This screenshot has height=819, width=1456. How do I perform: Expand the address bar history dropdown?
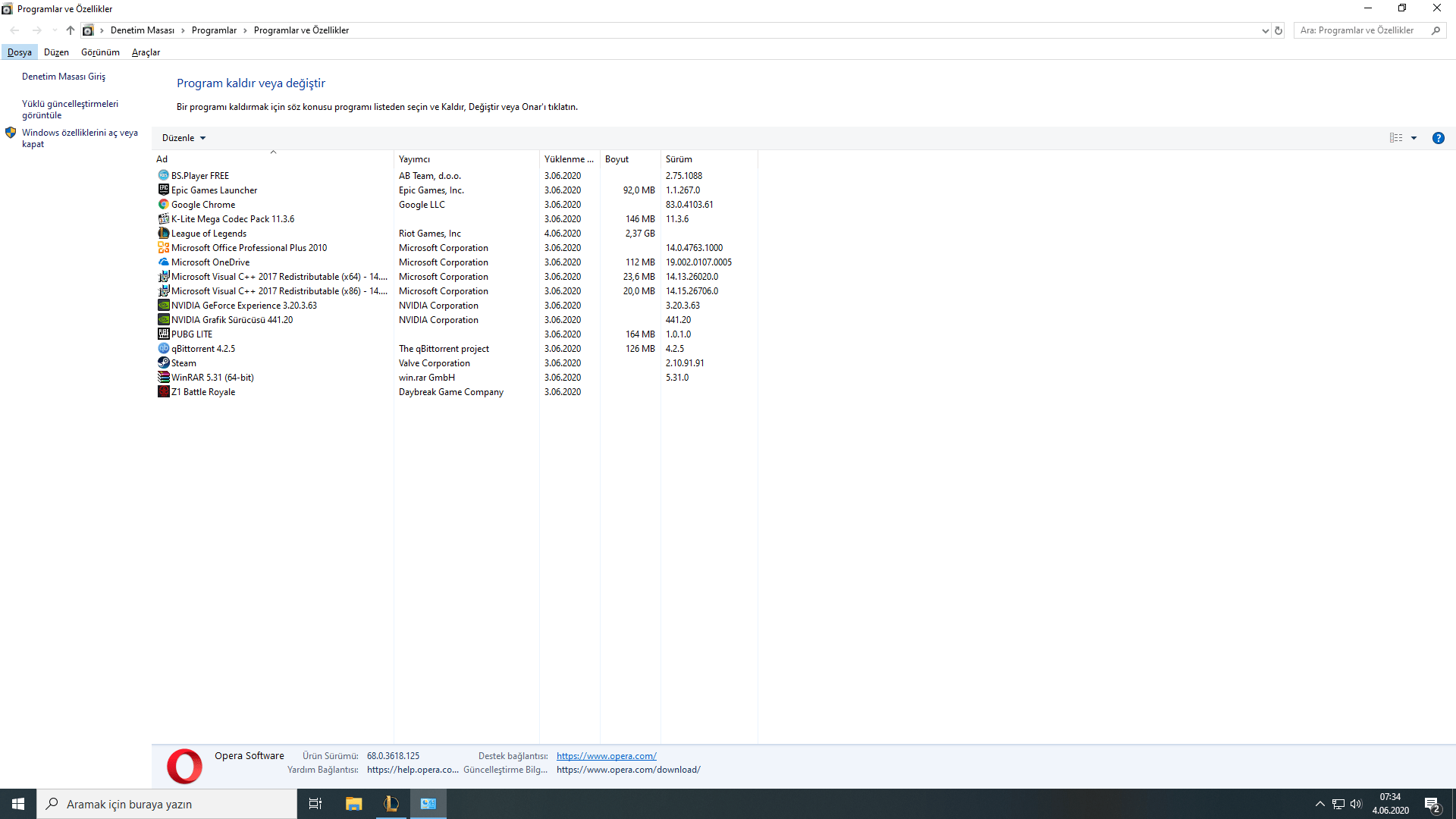[1265, 30]
